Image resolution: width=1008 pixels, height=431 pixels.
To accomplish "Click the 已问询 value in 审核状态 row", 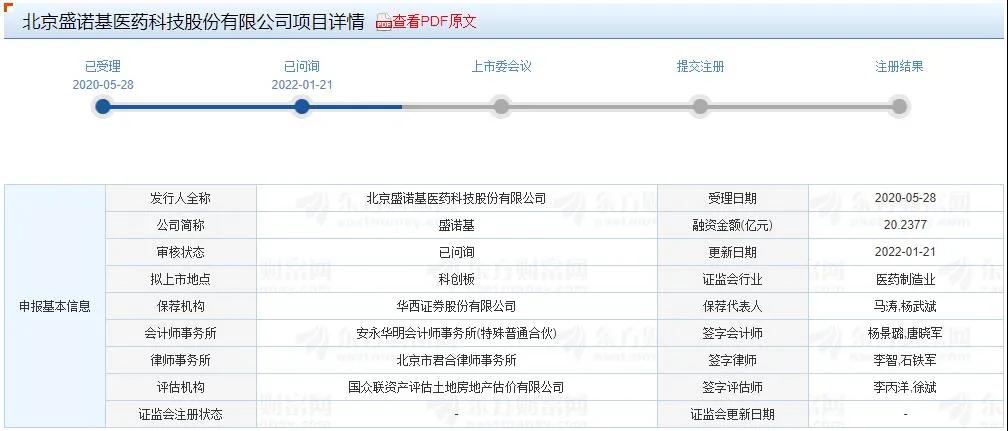I will point(456,252).
